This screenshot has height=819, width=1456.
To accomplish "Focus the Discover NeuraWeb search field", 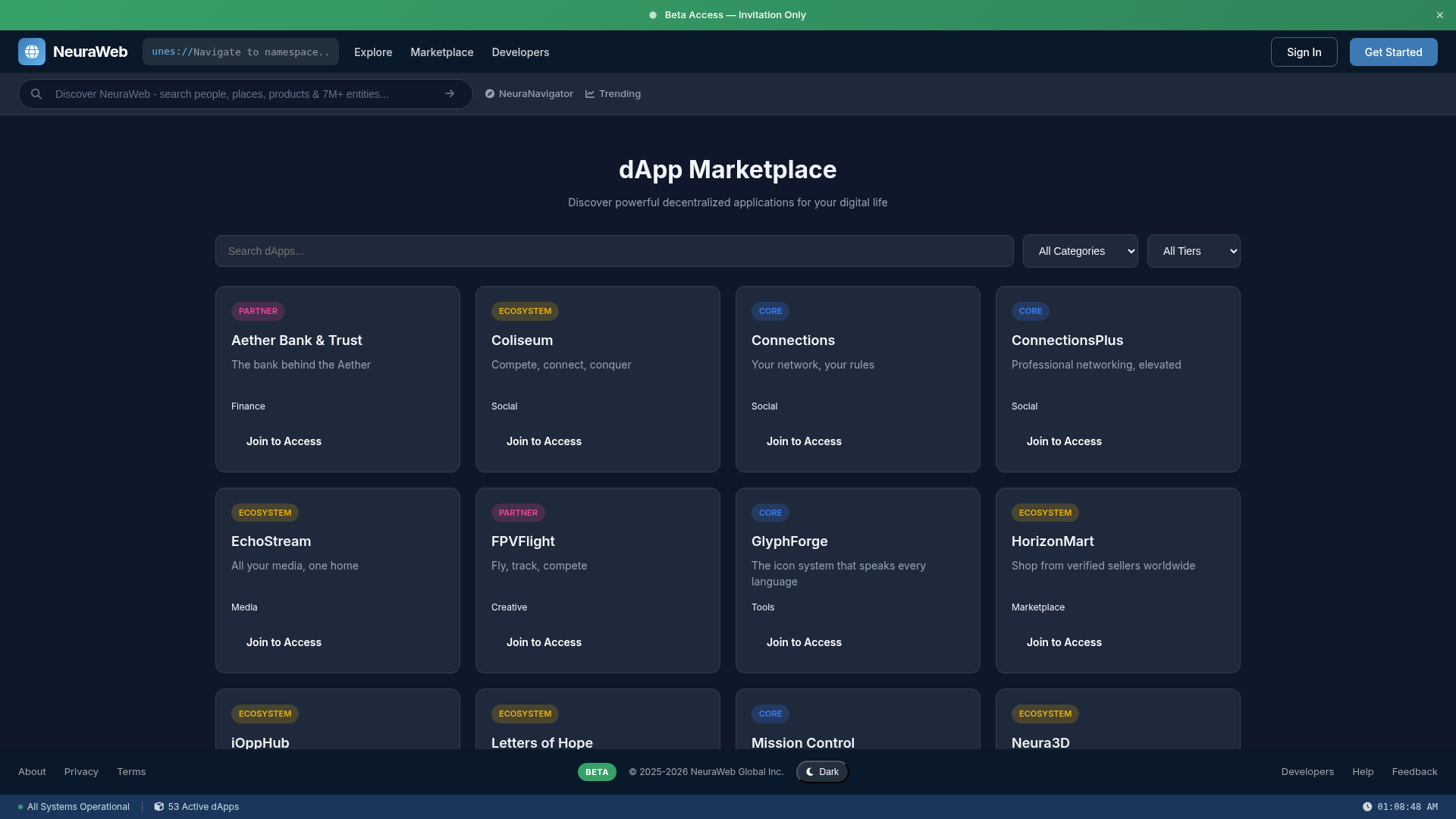I will point(245,94).
